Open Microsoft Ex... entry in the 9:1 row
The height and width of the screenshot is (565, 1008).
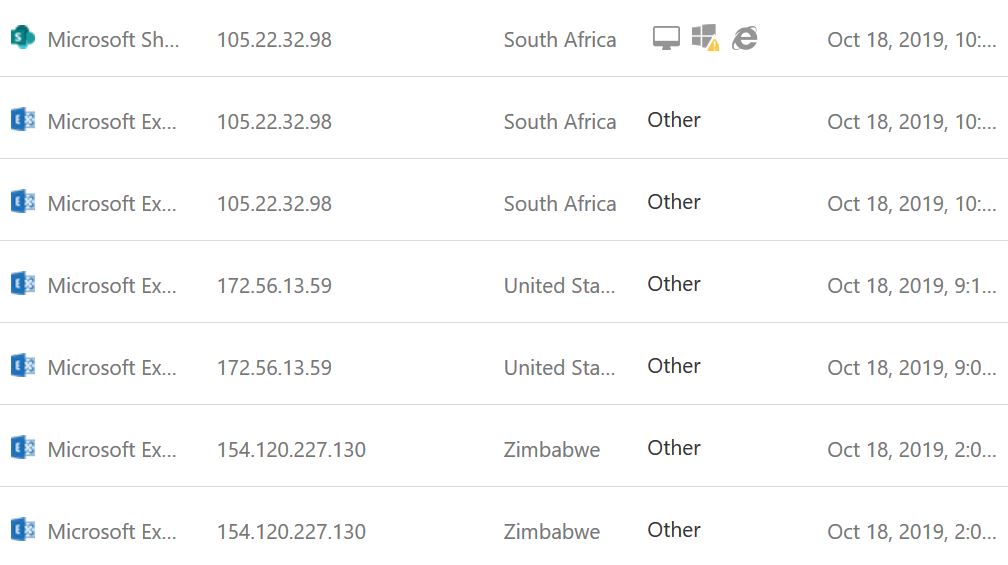[x=113, y=286]
